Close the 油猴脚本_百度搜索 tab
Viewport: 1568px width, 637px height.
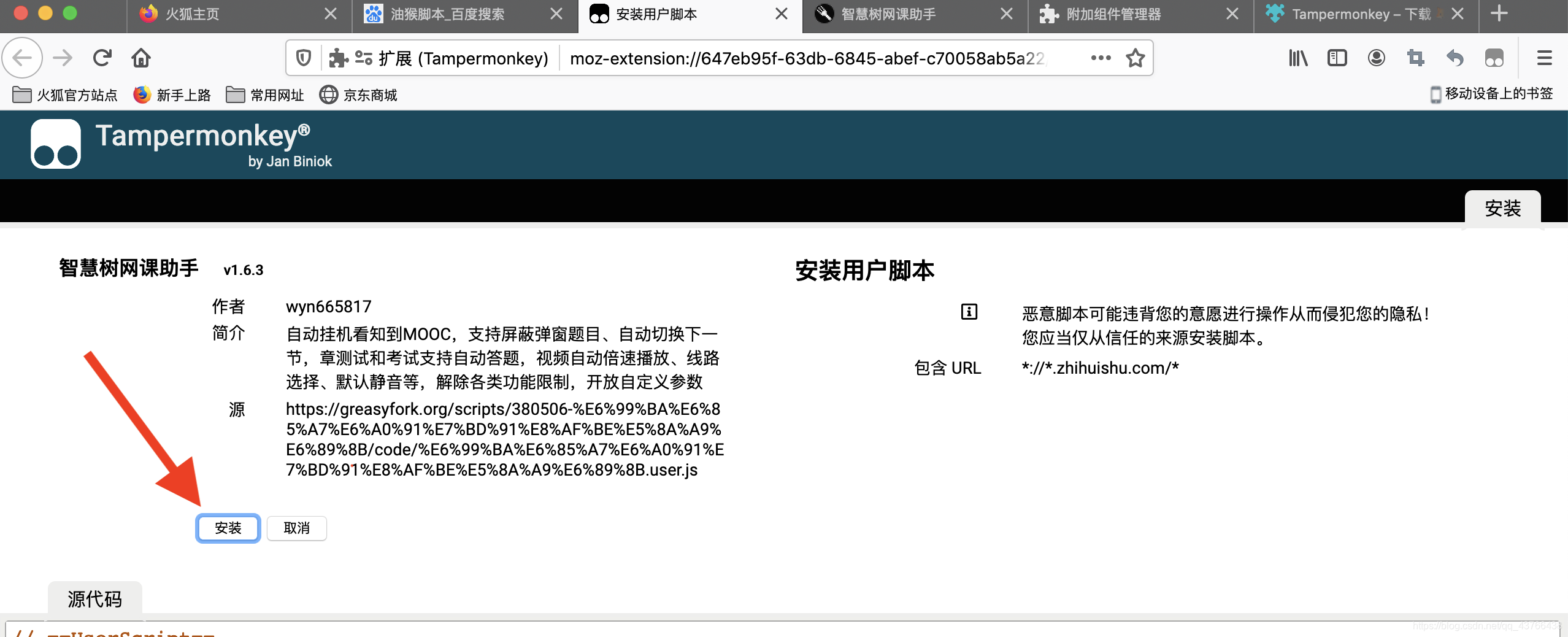point(556,14)
